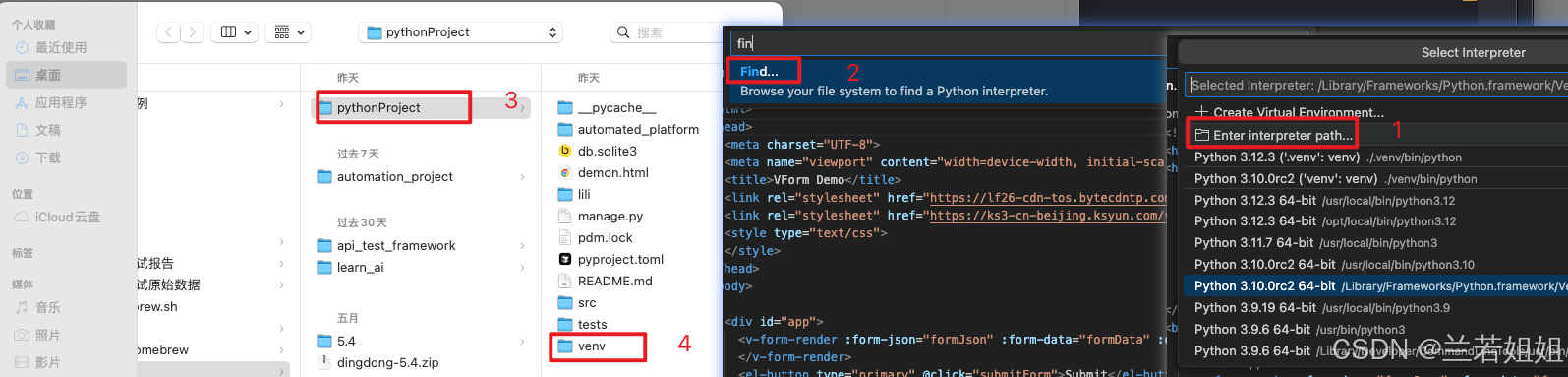
Task: Select the pythonProject folder in Finder
Action: tap(378, 107)
